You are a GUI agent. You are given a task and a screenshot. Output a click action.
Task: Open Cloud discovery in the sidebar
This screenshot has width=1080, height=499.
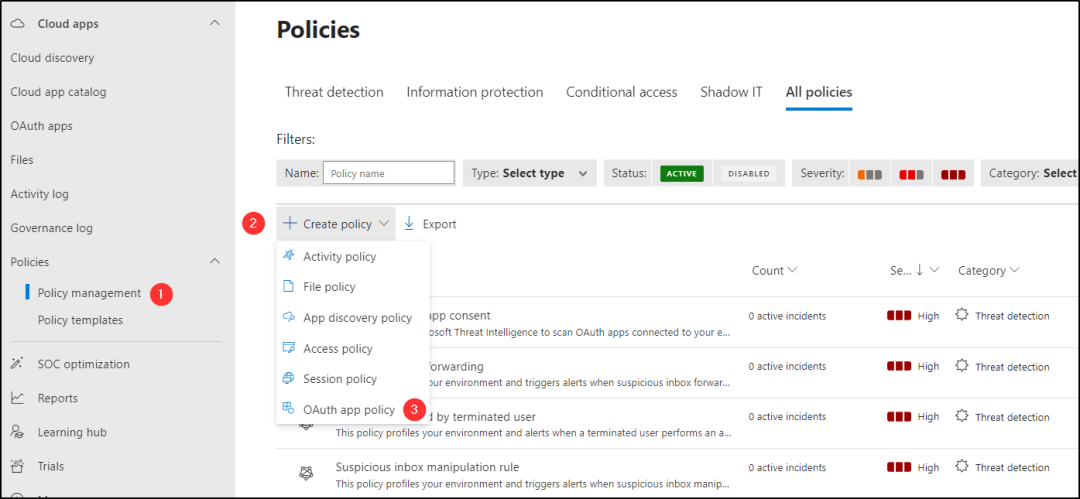[x=52, y=58]
